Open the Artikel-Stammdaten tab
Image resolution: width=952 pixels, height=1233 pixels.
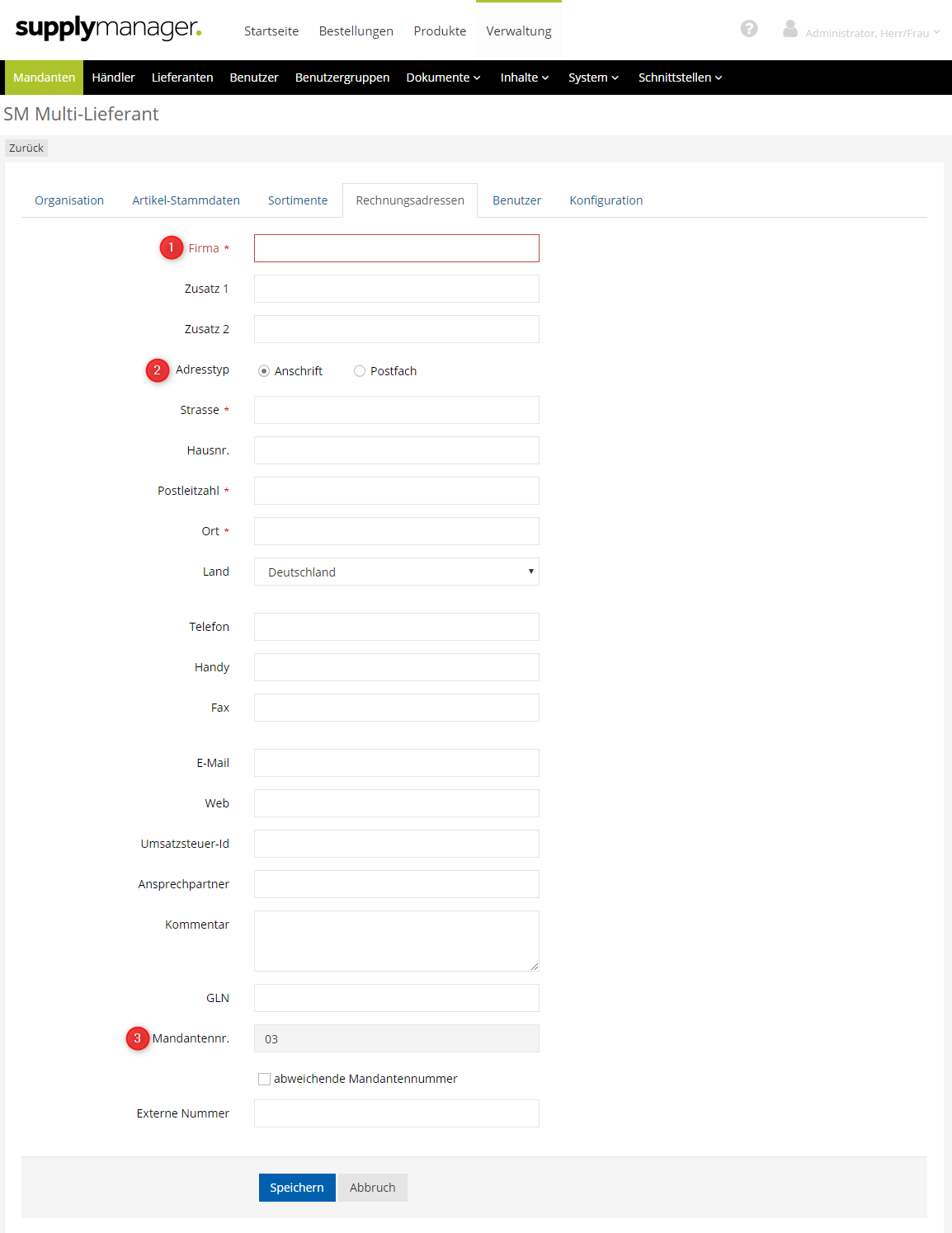coord(186,200)
